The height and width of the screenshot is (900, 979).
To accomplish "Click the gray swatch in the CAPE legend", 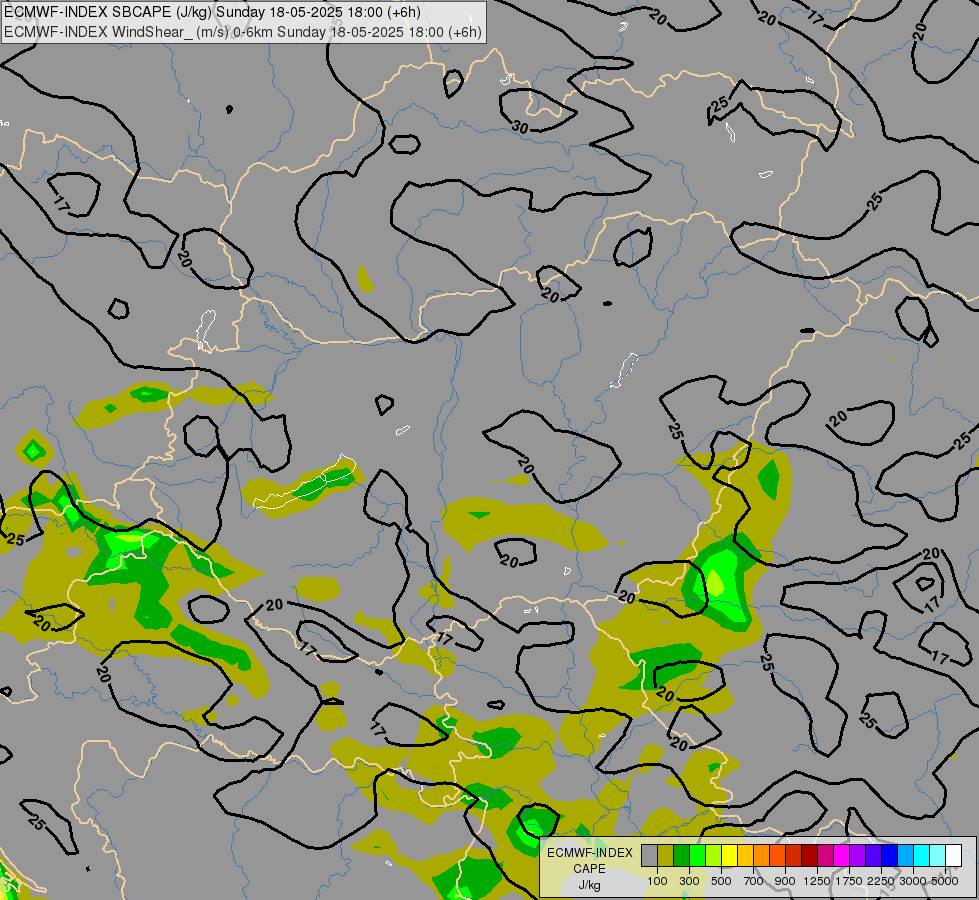I will [x=649, y=856].
